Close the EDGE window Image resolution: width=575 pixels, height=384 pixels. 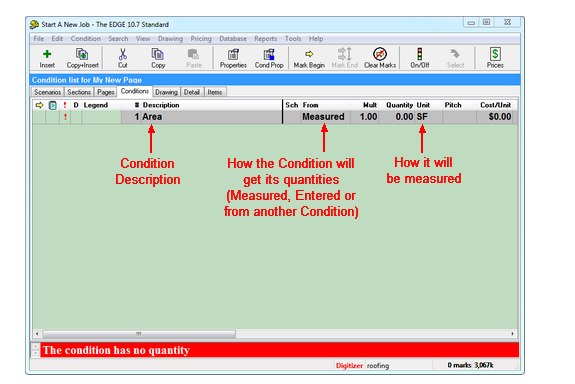(507, 22)
